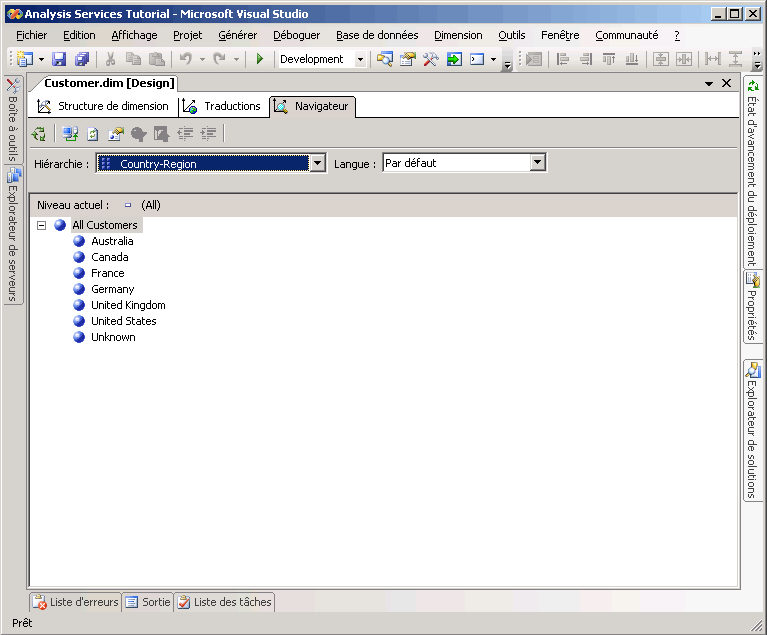Click the writeback edit icon in browser toolbar

(161, 134)
